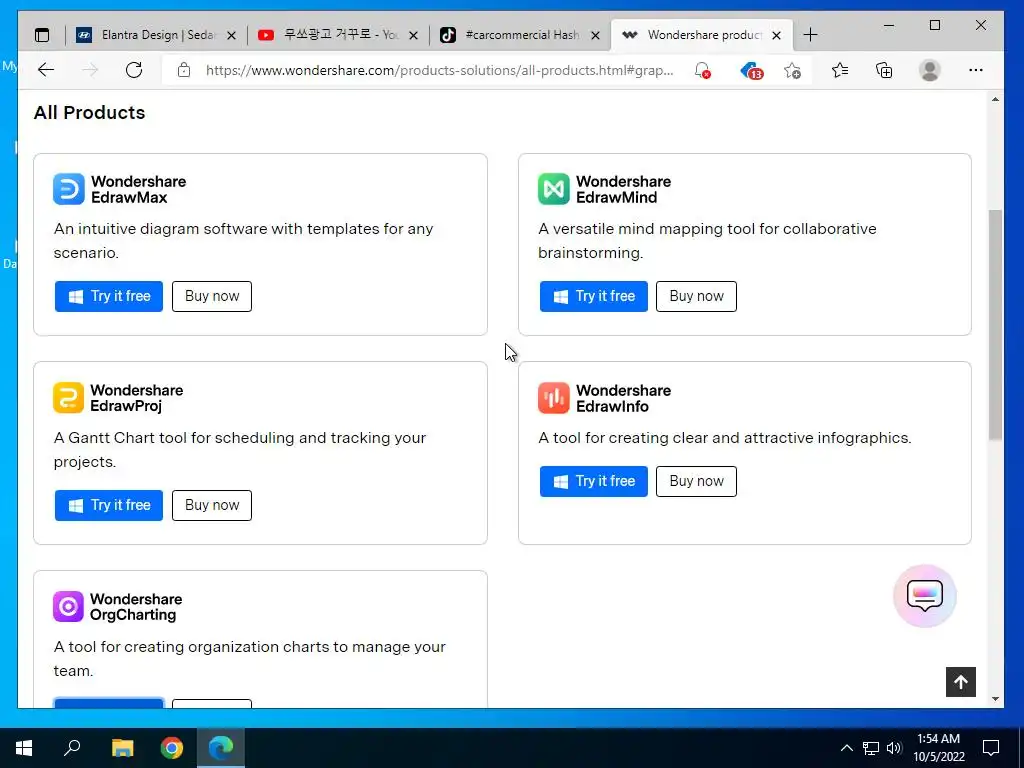Image resolution: width=1024 pixels, height=768 pixels.
Task: Click the notification bell blocked icon
Action: [702, 70]
